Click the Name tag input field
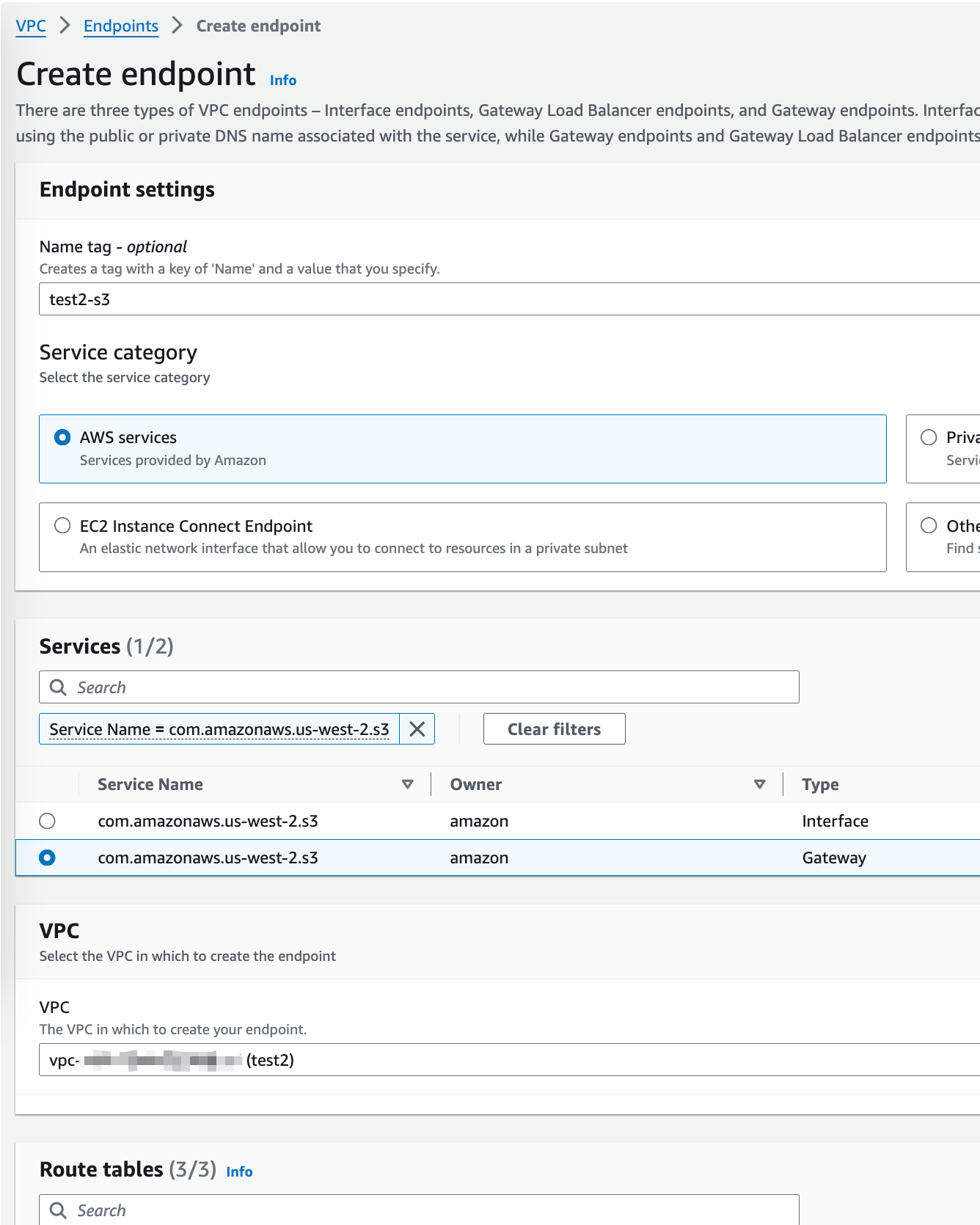980x1225 pixels. 506,299
